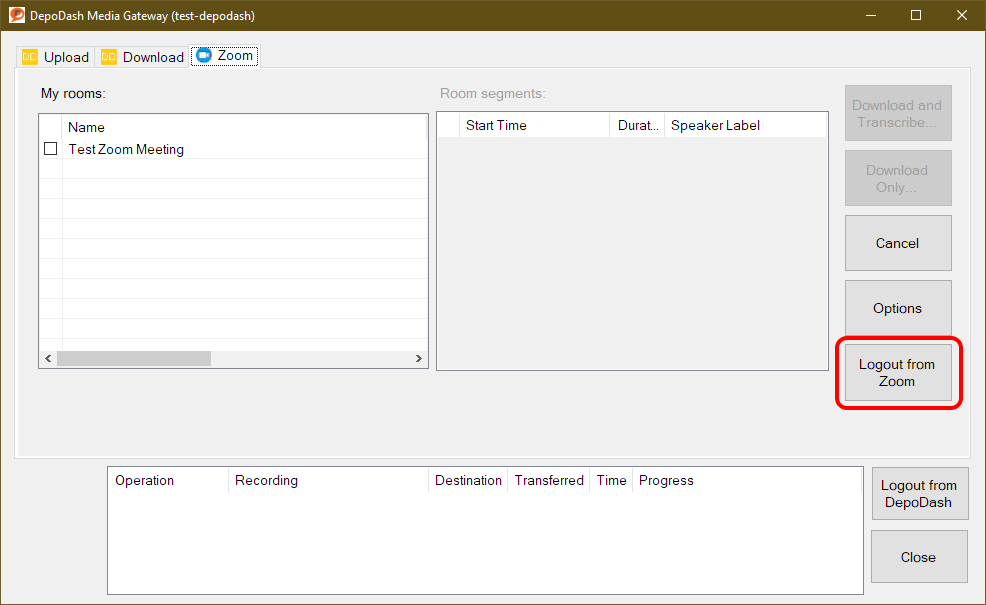
Task: Maximize the DepoDash Media Gateway window
Action: [x=916, y=15]
